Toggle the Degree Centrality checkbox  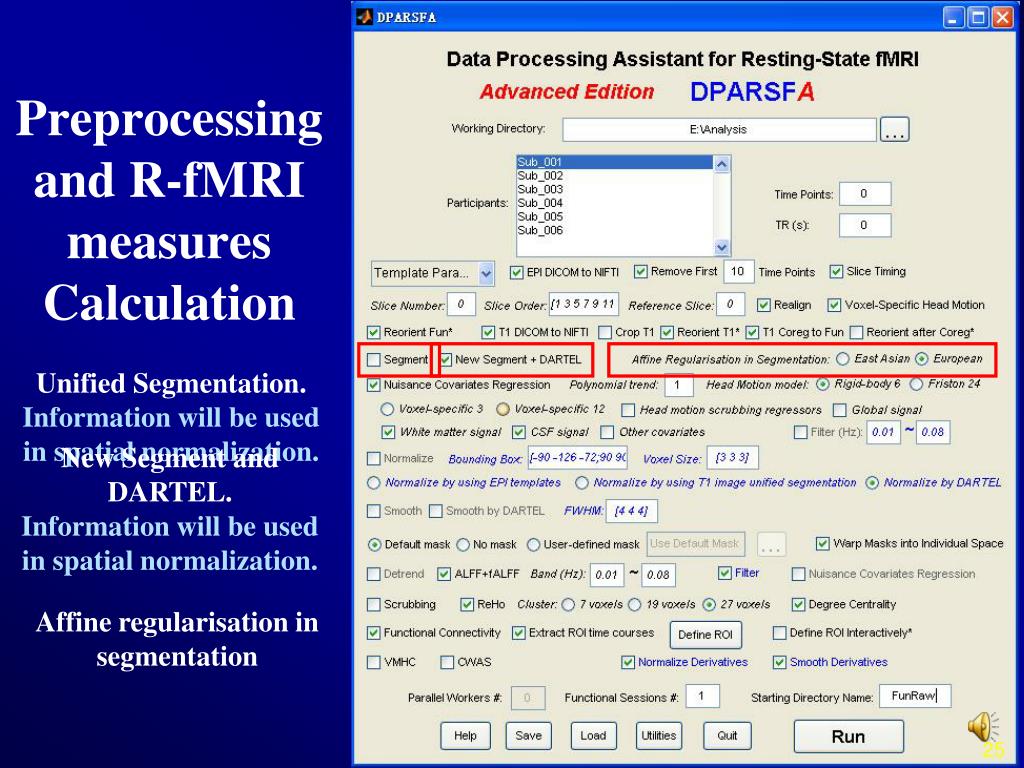click(799, 605)
